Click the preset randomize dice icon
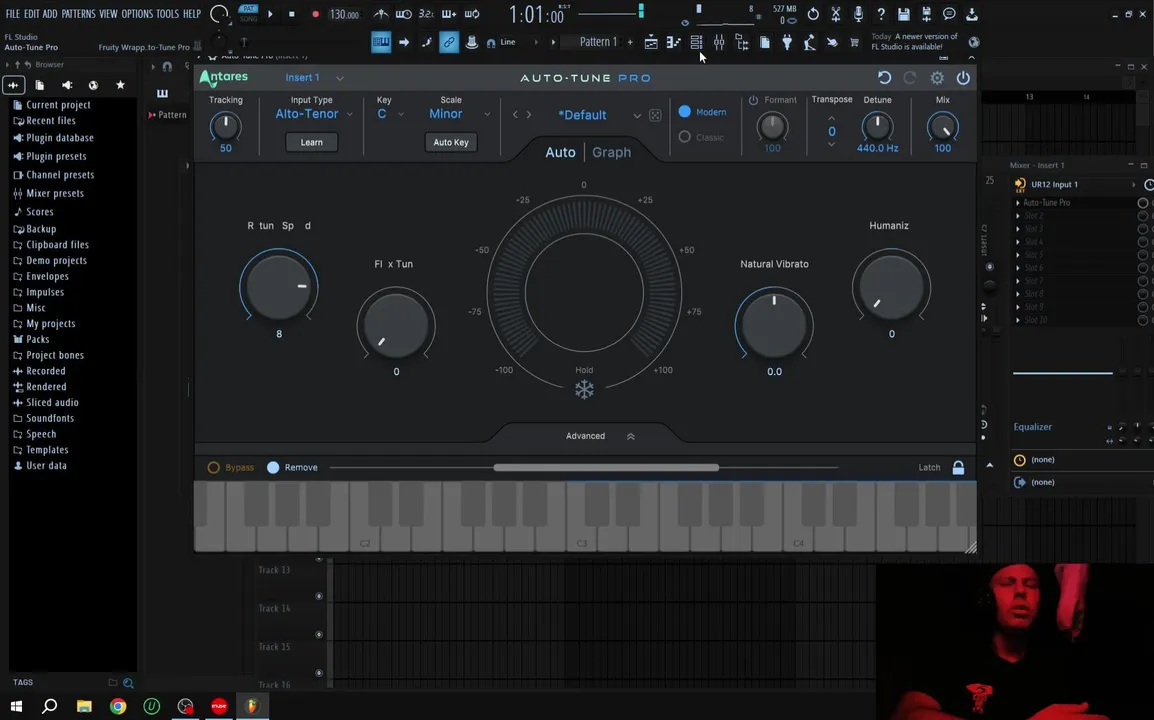1154x720 pixels. (x=655, y=116)
